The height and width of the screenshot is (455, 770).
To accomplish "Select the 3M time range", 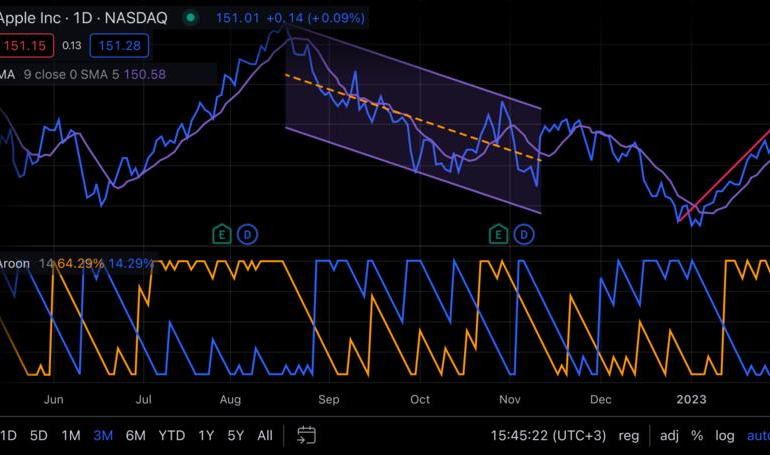I will coord(103,435).
